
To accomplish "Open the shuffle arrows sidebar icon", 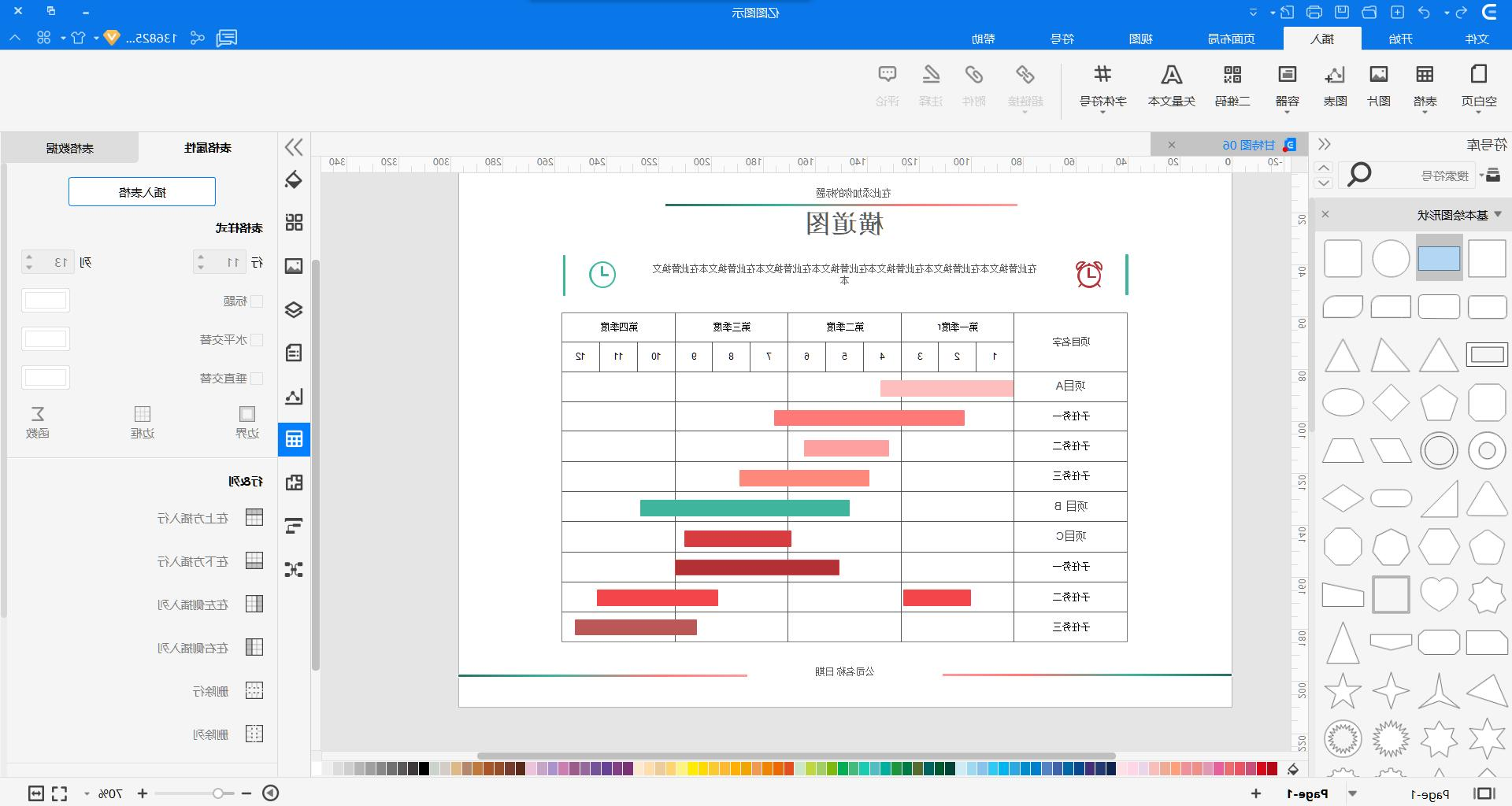I will pyautogui.click(x=294, y=569).
